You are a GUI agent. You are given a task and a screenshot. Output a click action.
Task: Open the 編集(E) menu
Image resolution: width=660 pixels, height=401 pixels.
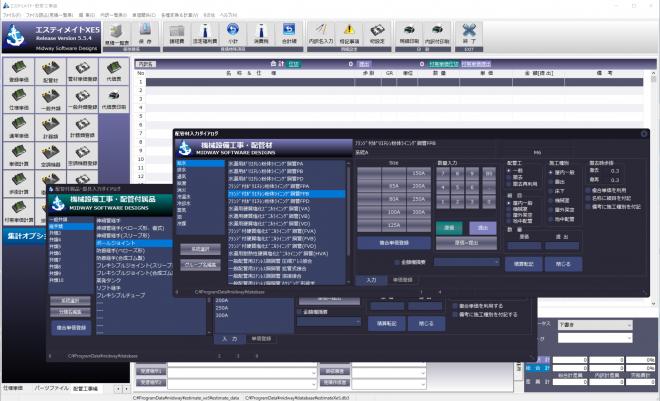point(88,15)
